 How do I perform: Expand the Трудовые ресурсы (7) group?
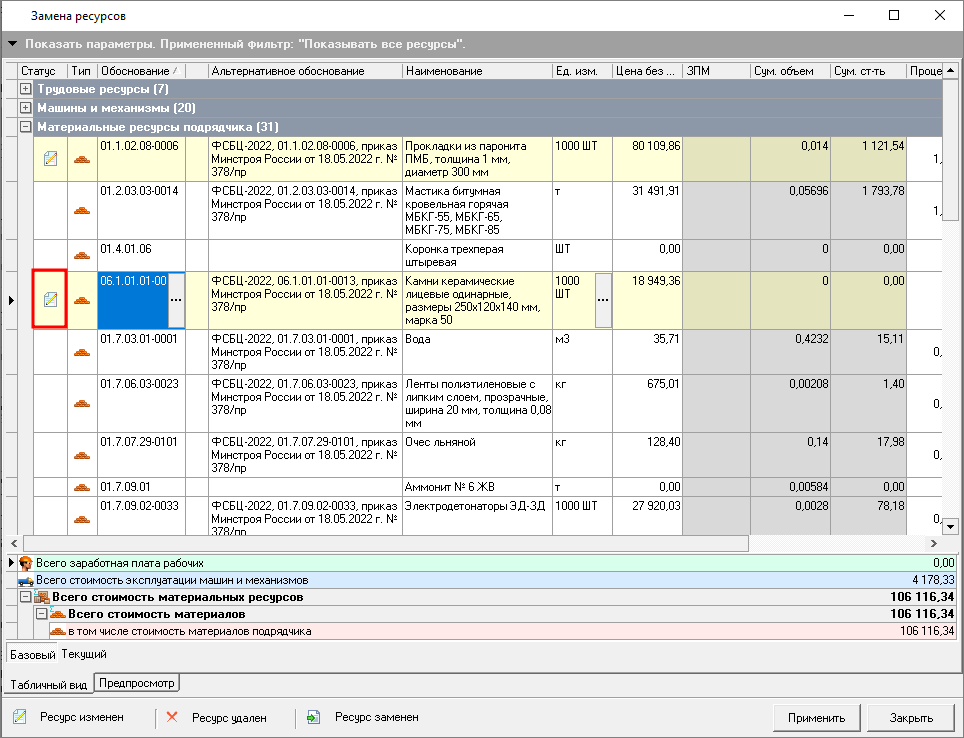coord(26,90)
